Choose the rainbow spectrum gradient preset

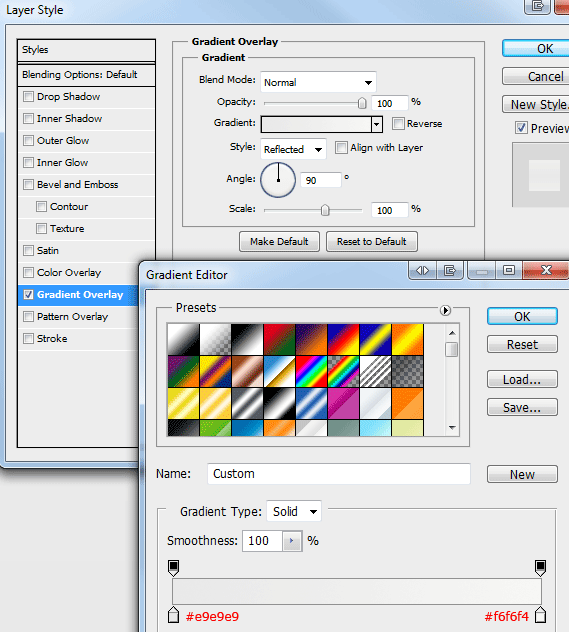(311, 371)
